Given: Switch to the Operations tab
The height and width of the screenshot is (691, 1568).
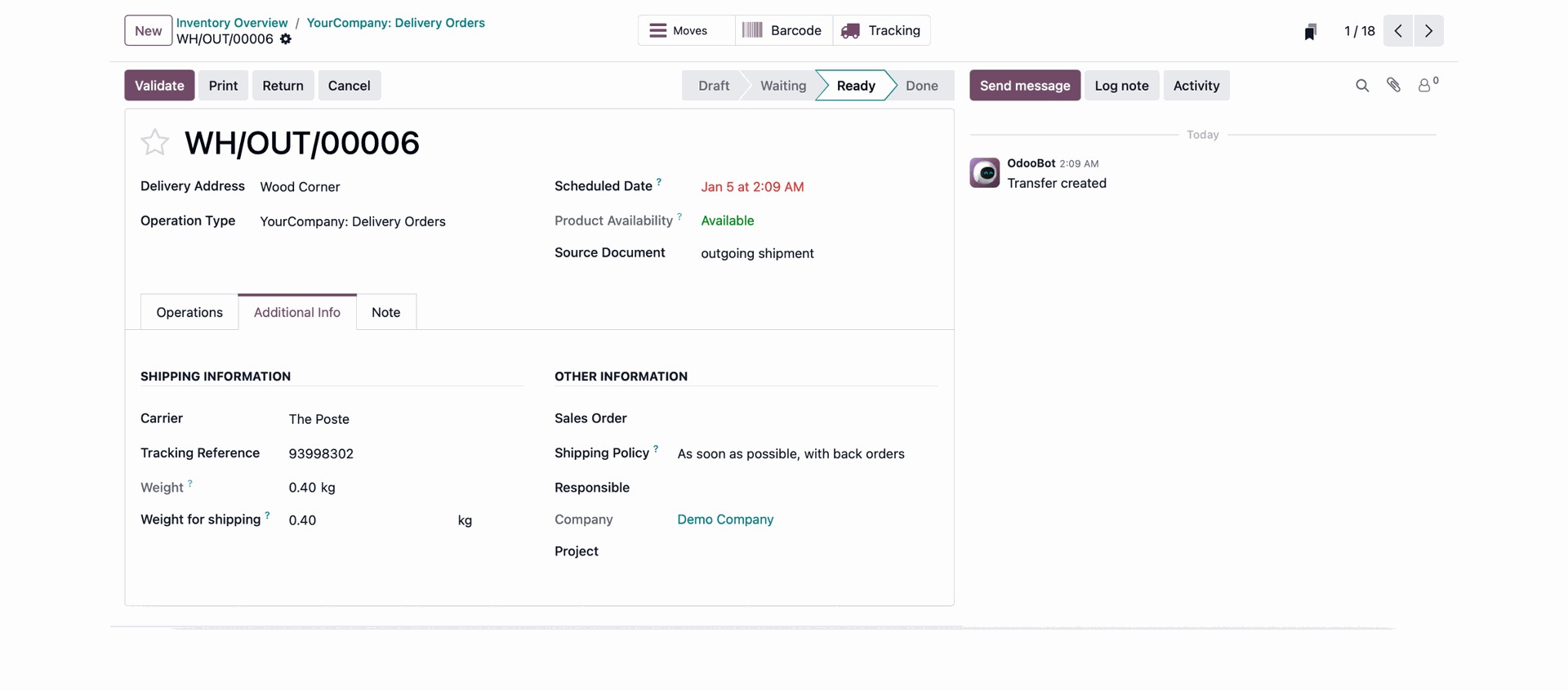Looking at the screenshot, I should coord(189,313).
